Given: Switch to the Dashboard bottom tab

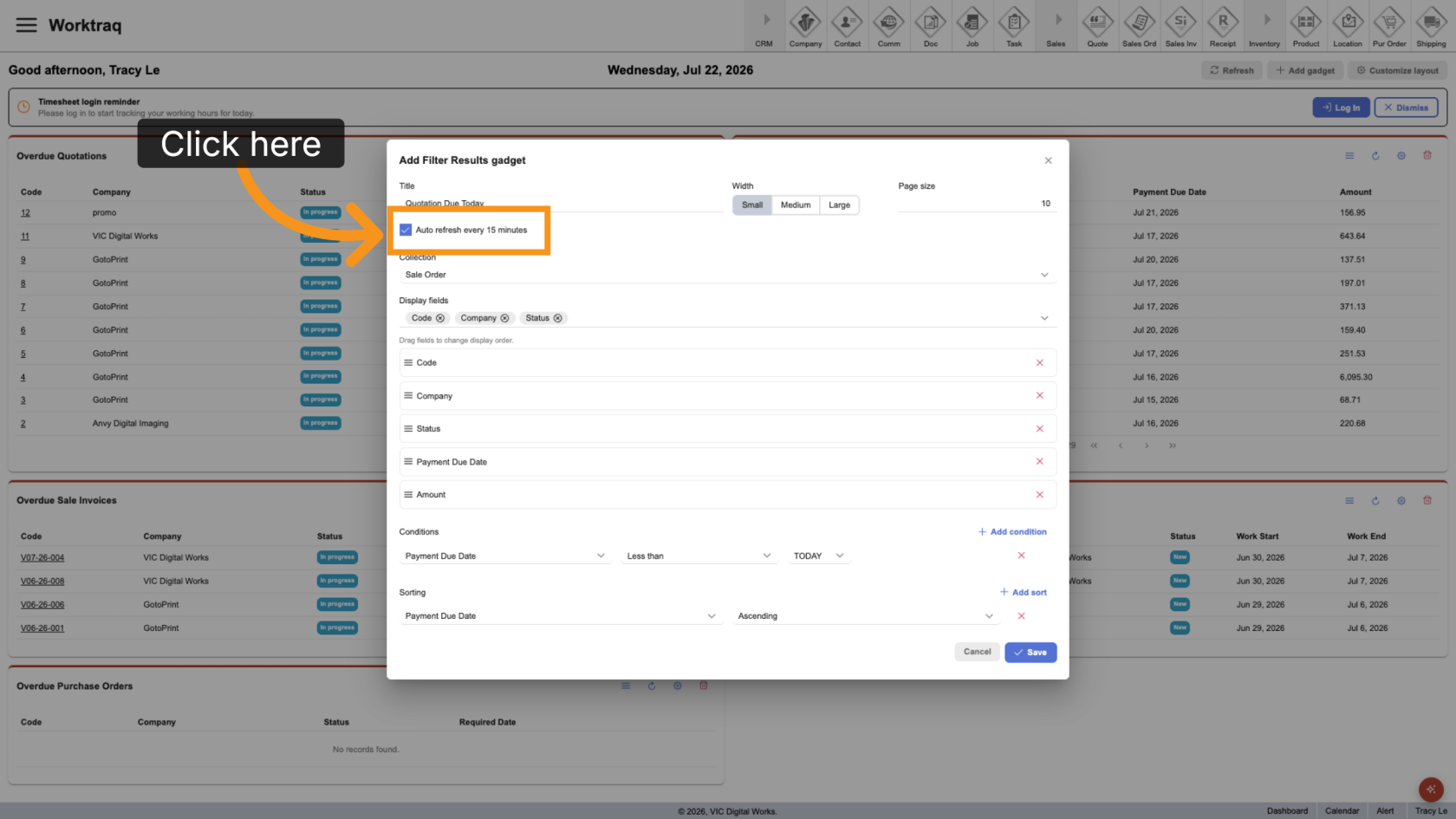Looking at the screenshot, I should pos(1287,811).
